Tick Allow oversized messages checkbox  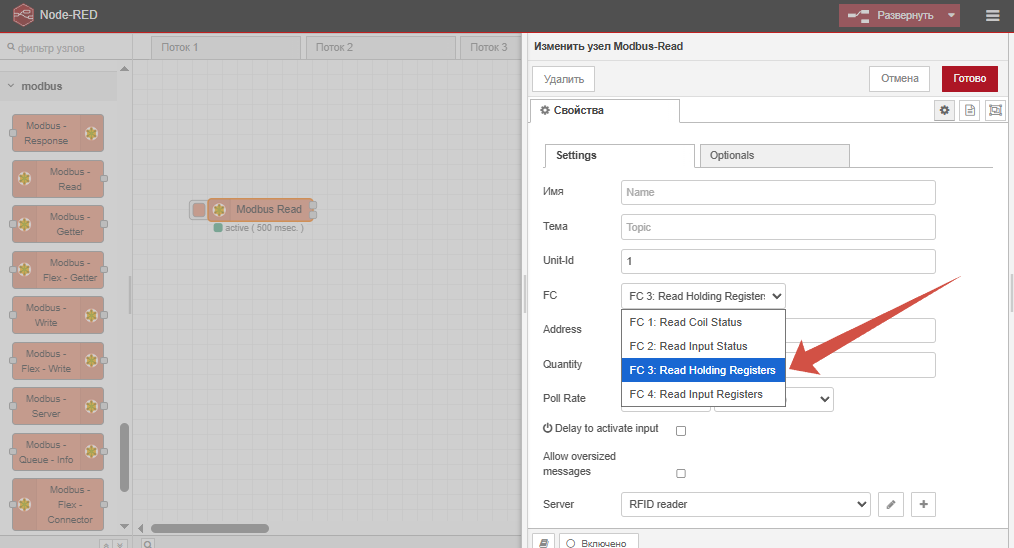(x=681, y=473)
